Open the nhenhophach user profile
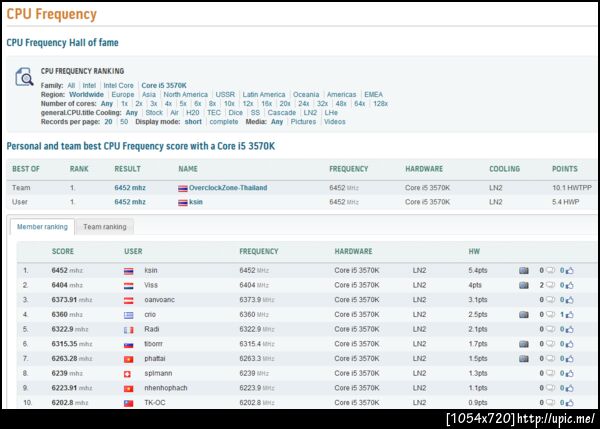The height and width of the screenshot is (429, 600). click(166, 388)
